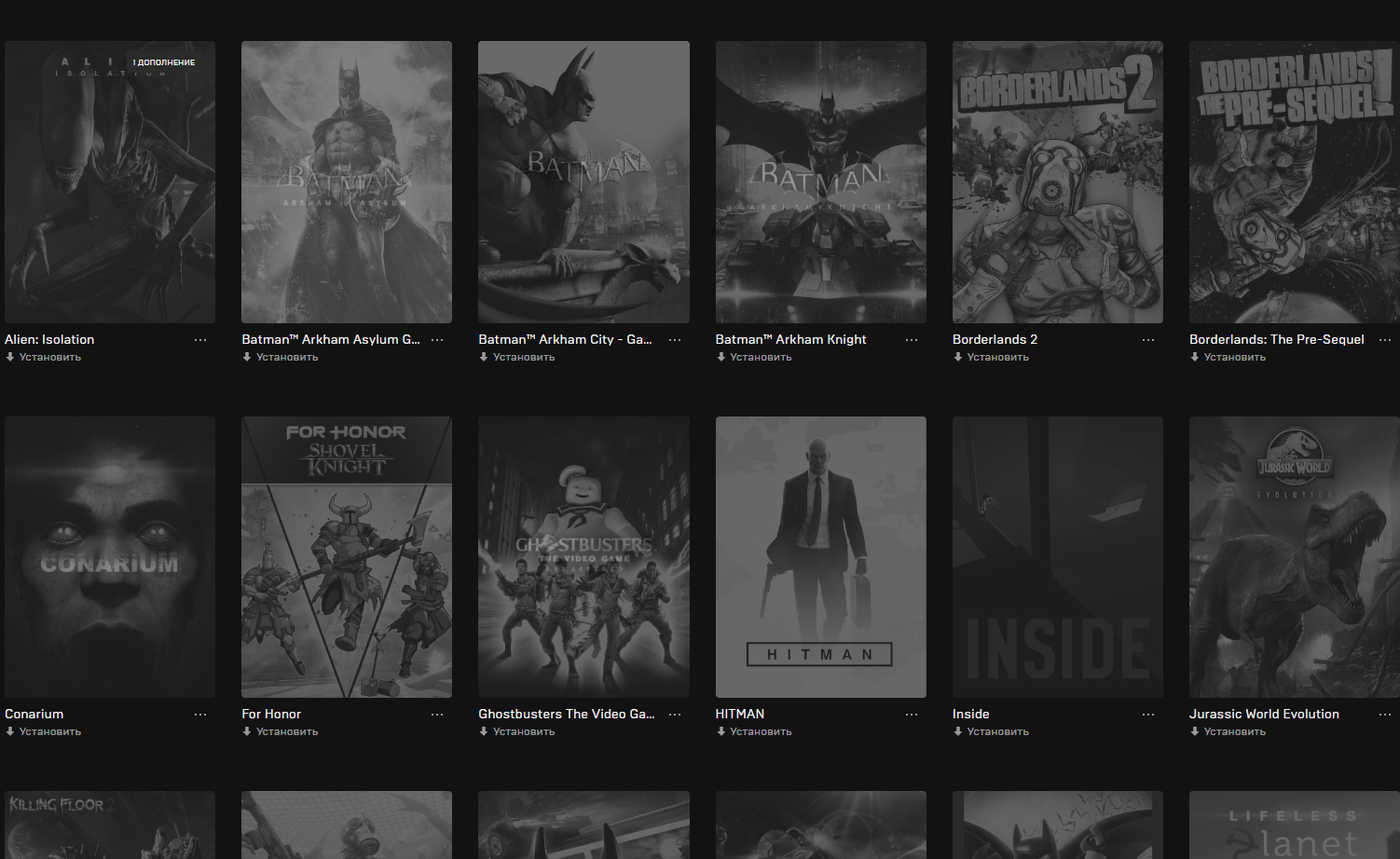Click the Batman Arkham City title text

[565, 339]
